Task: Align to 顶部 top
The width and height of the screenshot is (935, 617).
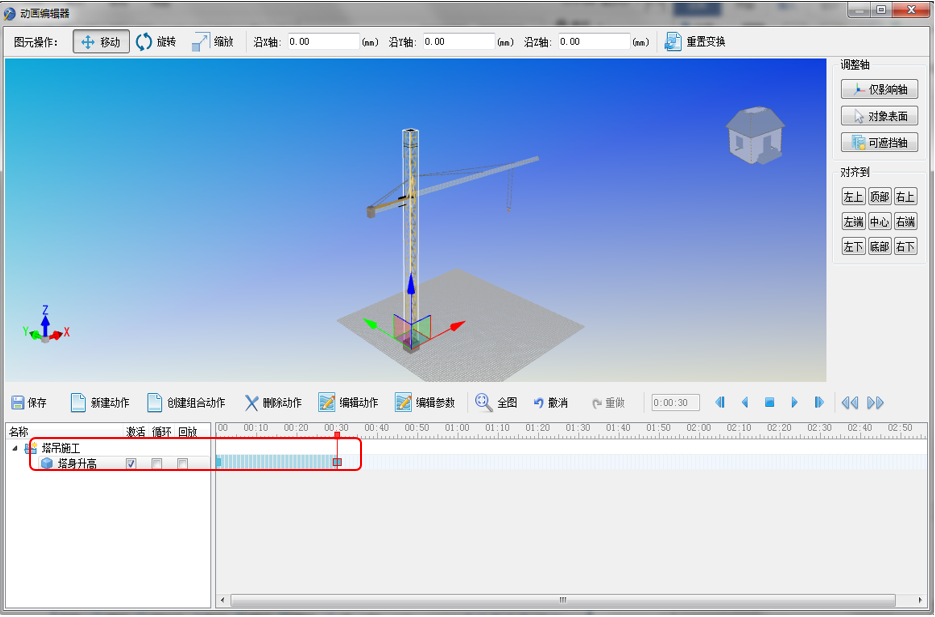Action: (x=880, y=197)
